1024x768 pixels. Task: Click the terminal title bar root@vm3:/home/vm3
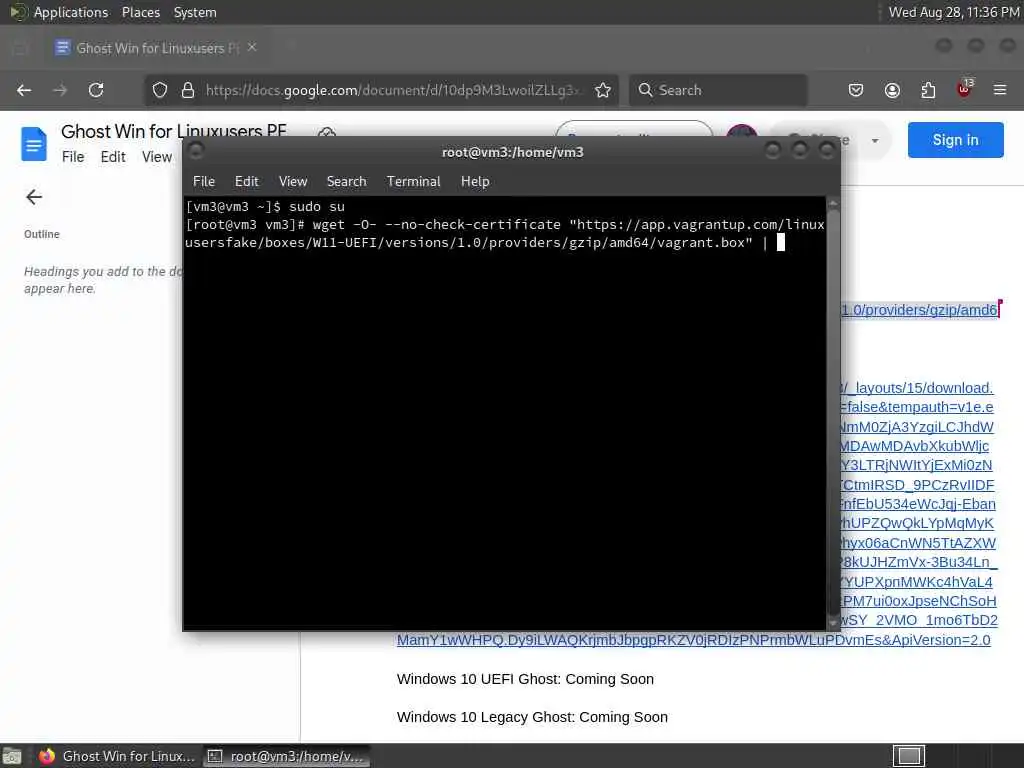tap(513, 152)
